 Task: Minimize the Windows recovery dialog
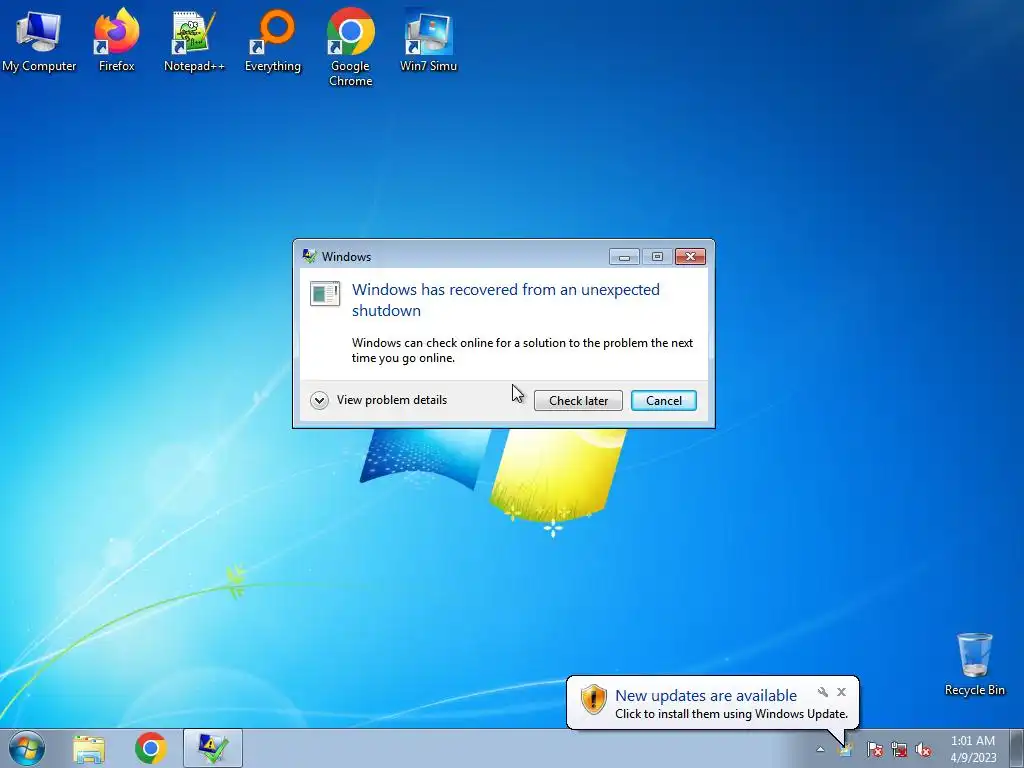(x=624, y=257)
